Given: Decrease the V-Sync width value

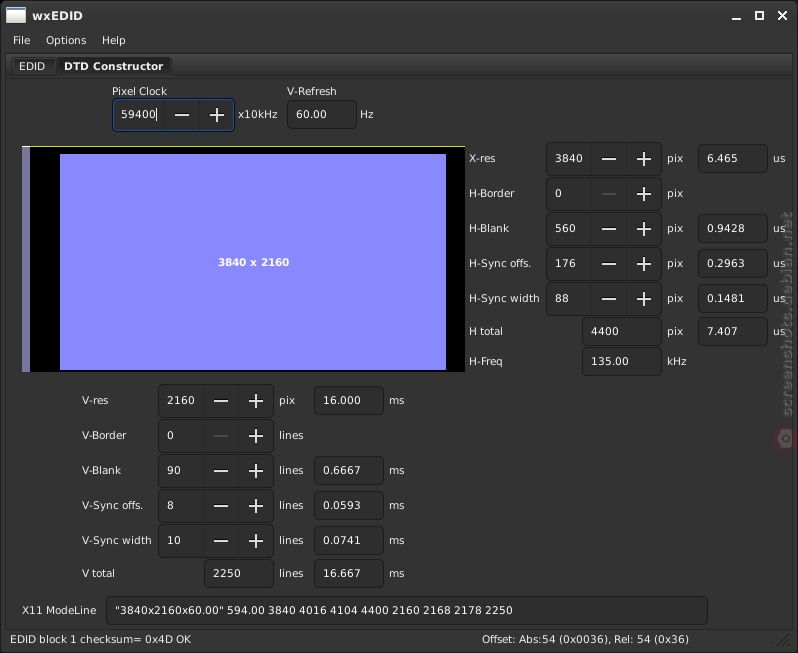Looking at the screenshot, I should click(221, 541).
